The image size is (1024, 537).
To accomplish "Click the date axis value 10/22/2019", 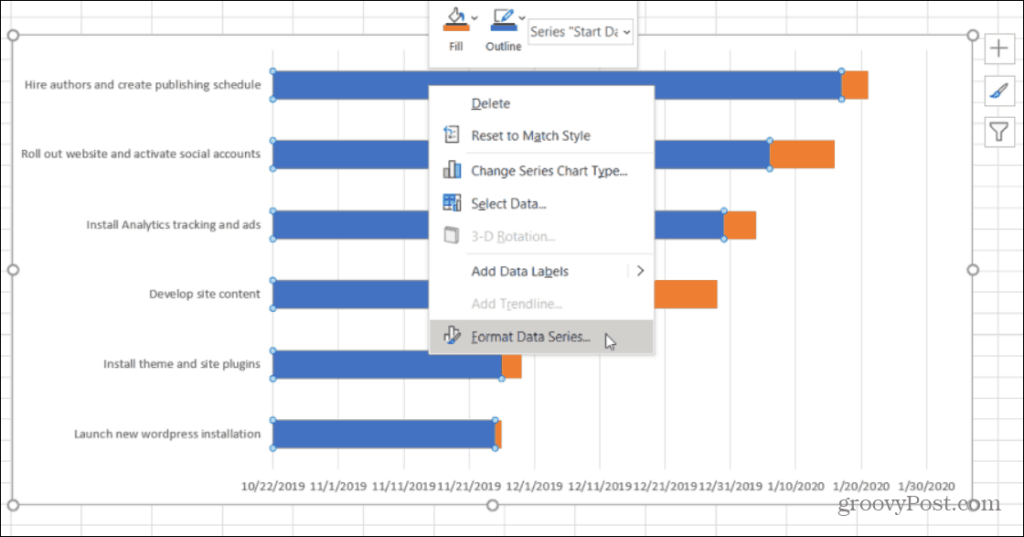I will [x=273, y=486].
